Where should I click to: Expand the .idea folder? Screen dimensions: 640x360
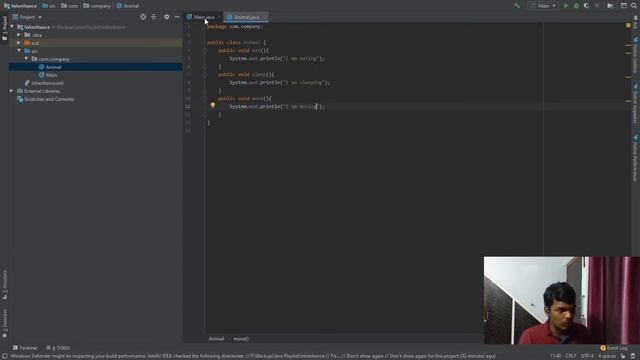pos(19,35)
